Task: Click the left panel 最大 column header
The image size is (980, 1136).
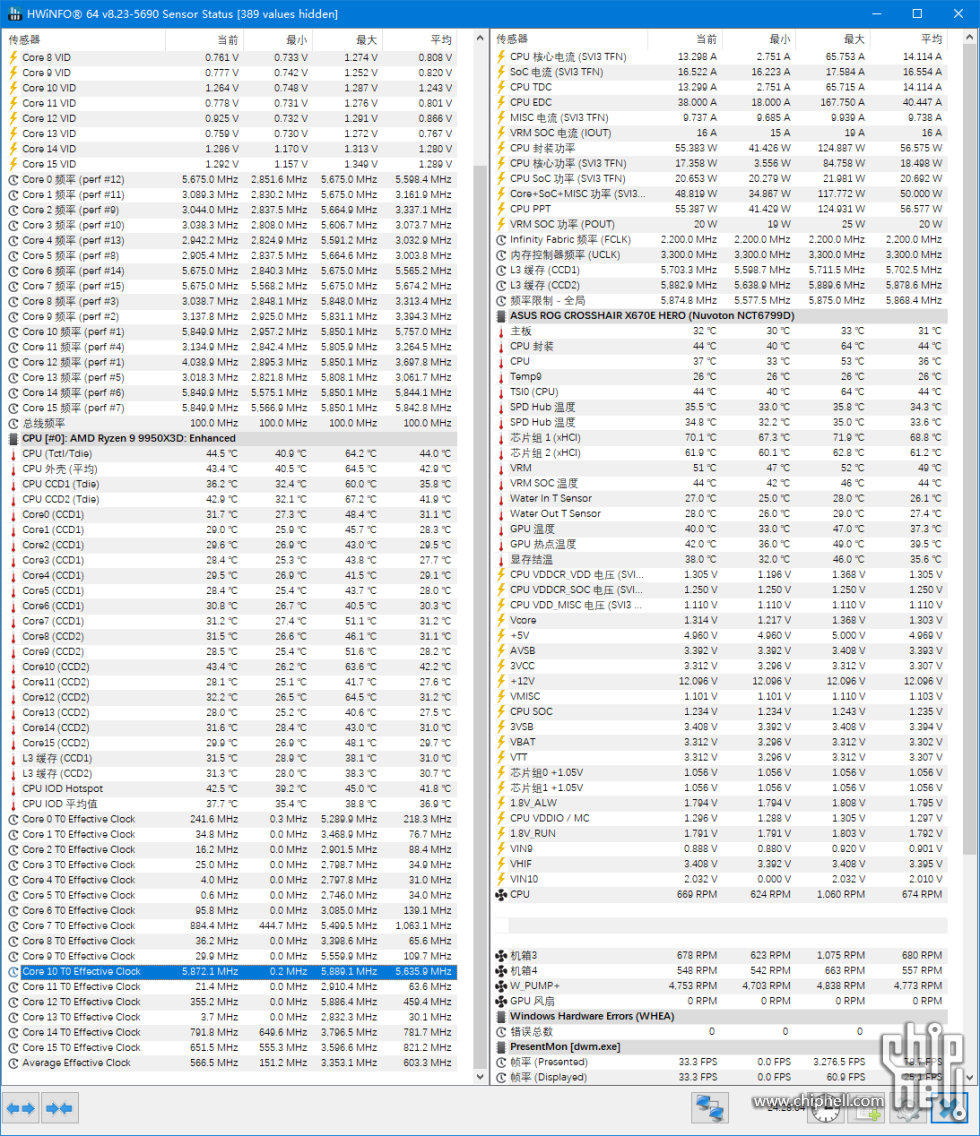Action: (347, 40)
